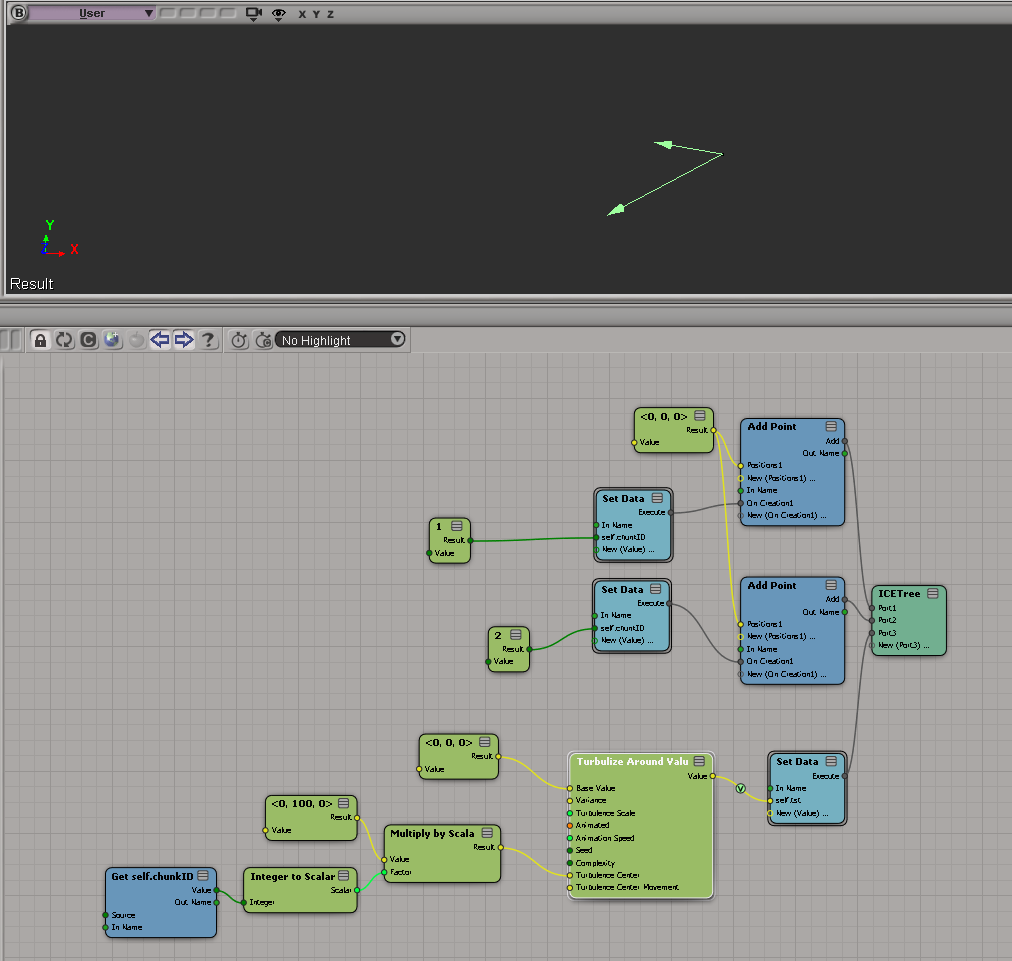
Task: Open help with the question mark icon
Action: click(208, 340)
